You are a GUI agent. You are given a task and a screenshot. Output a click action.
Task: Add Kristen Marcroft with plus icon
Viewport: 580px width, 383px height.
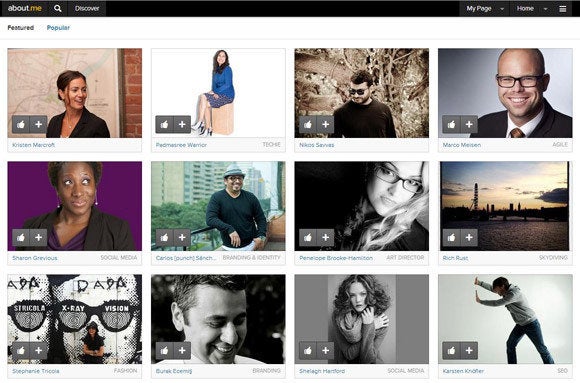coord(38,124)
